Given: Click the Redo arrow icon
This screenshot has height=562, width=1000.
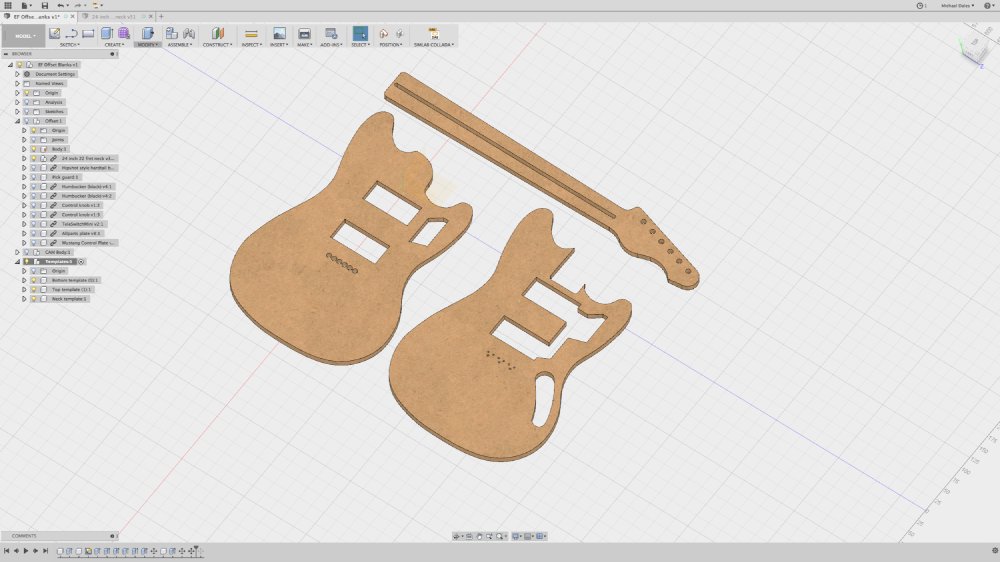Looking at the screenshot, I should click(78, 5).
